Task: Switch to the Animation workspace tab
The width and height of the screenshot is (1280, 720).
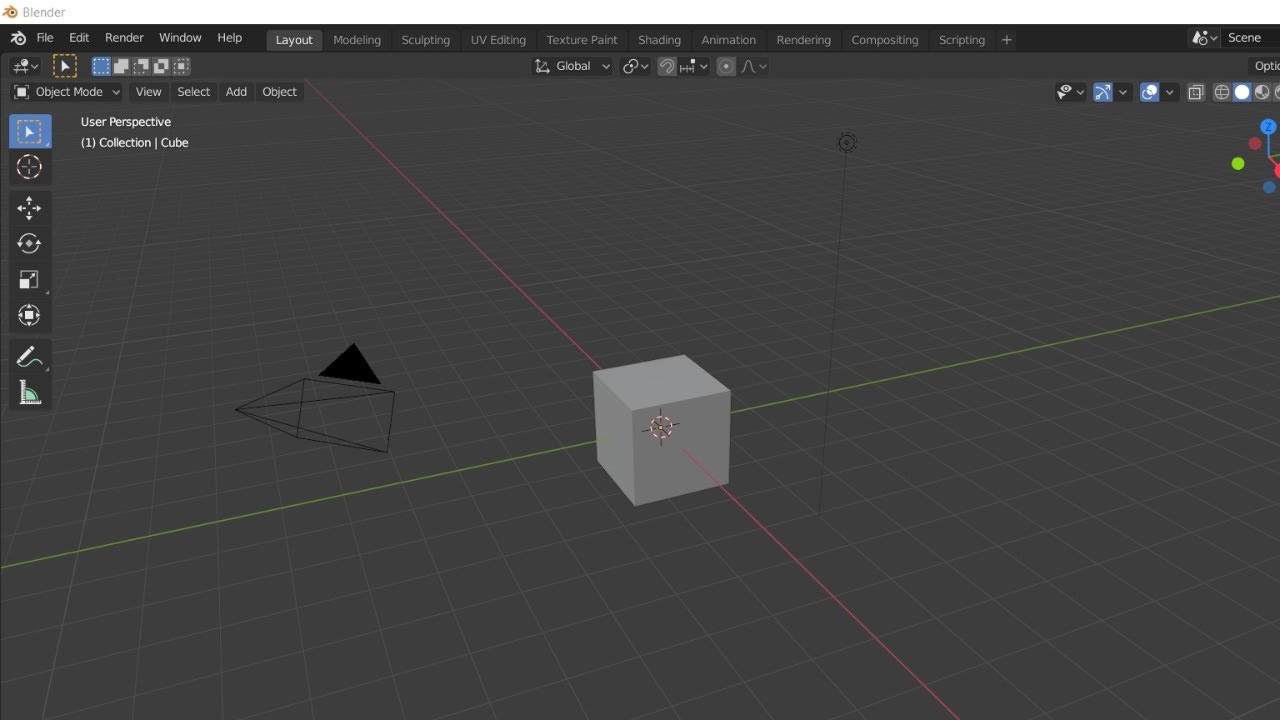Action: pos(728,40)
